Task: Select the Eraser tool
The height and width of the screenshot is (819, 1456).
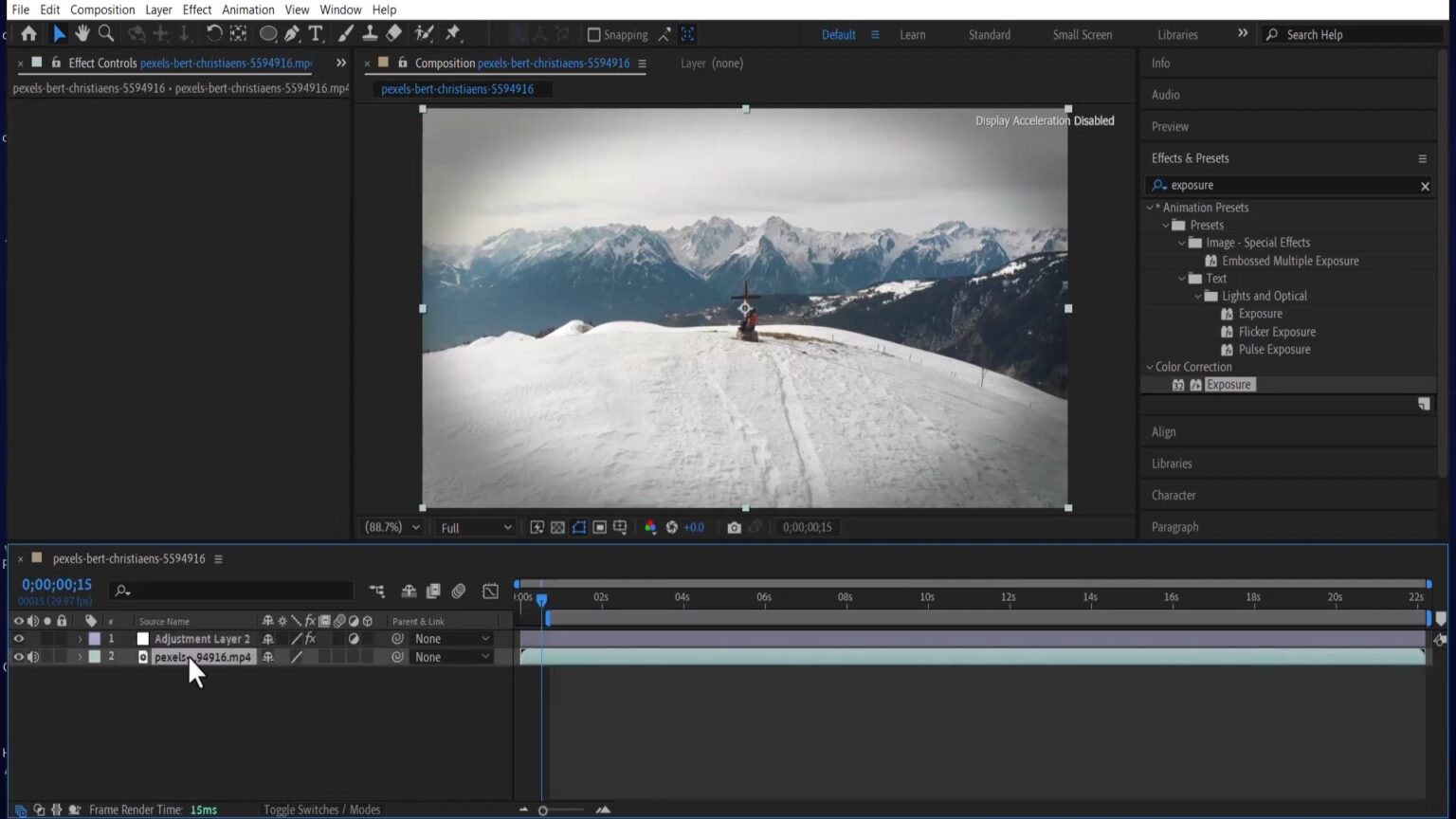Action: [394, 34]
